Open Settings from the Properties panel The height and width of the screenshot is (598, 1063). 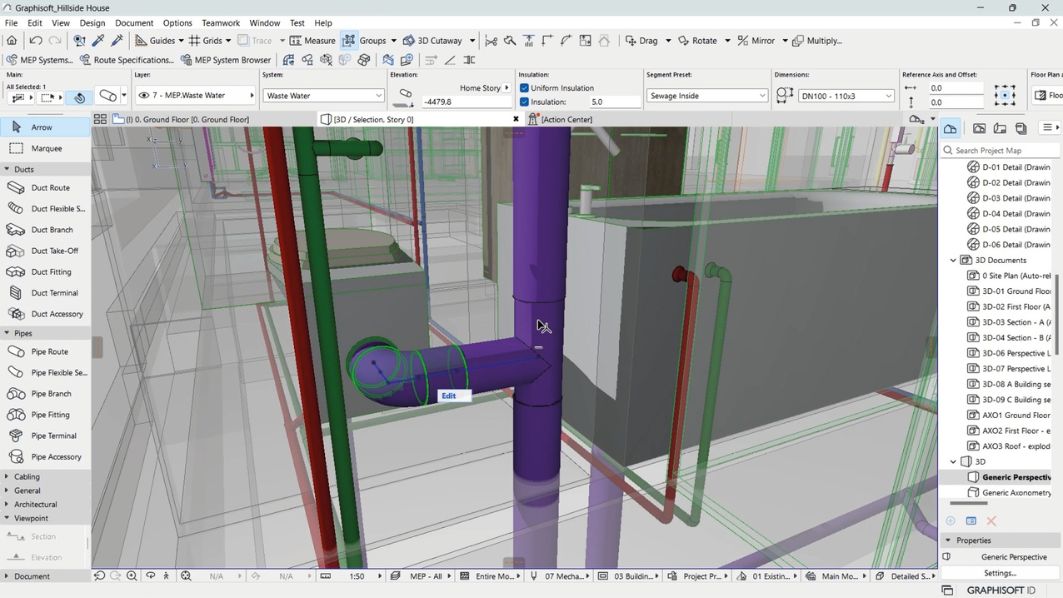coord(1000,572)
